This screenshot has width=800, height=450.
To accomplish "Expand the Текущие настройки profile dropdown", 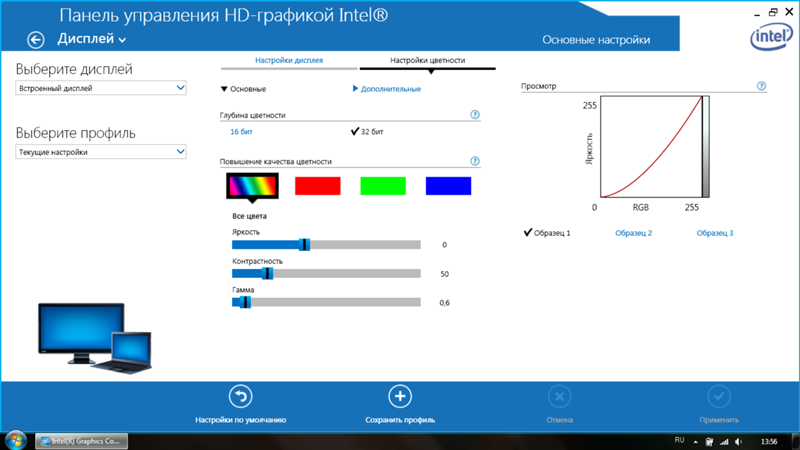I will coord(101,152).
